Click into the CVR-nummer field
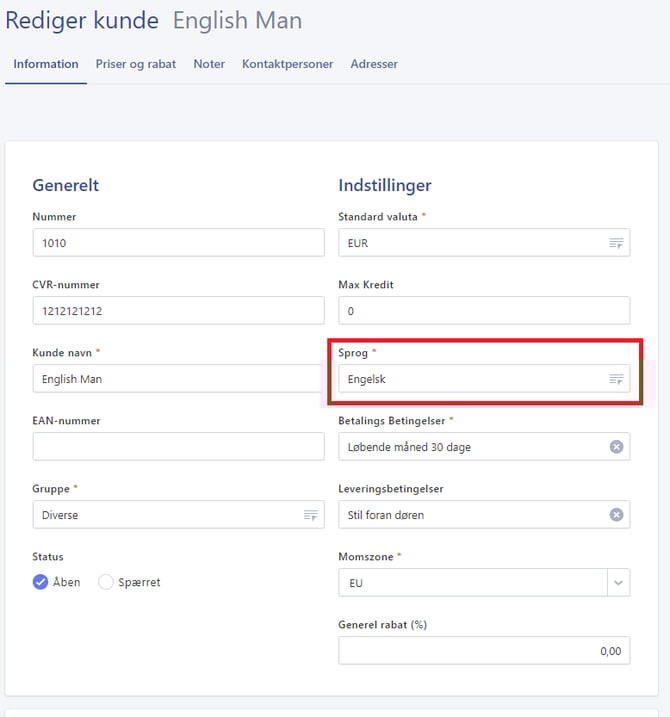This screenshot has height=717, width=670. 178,311
